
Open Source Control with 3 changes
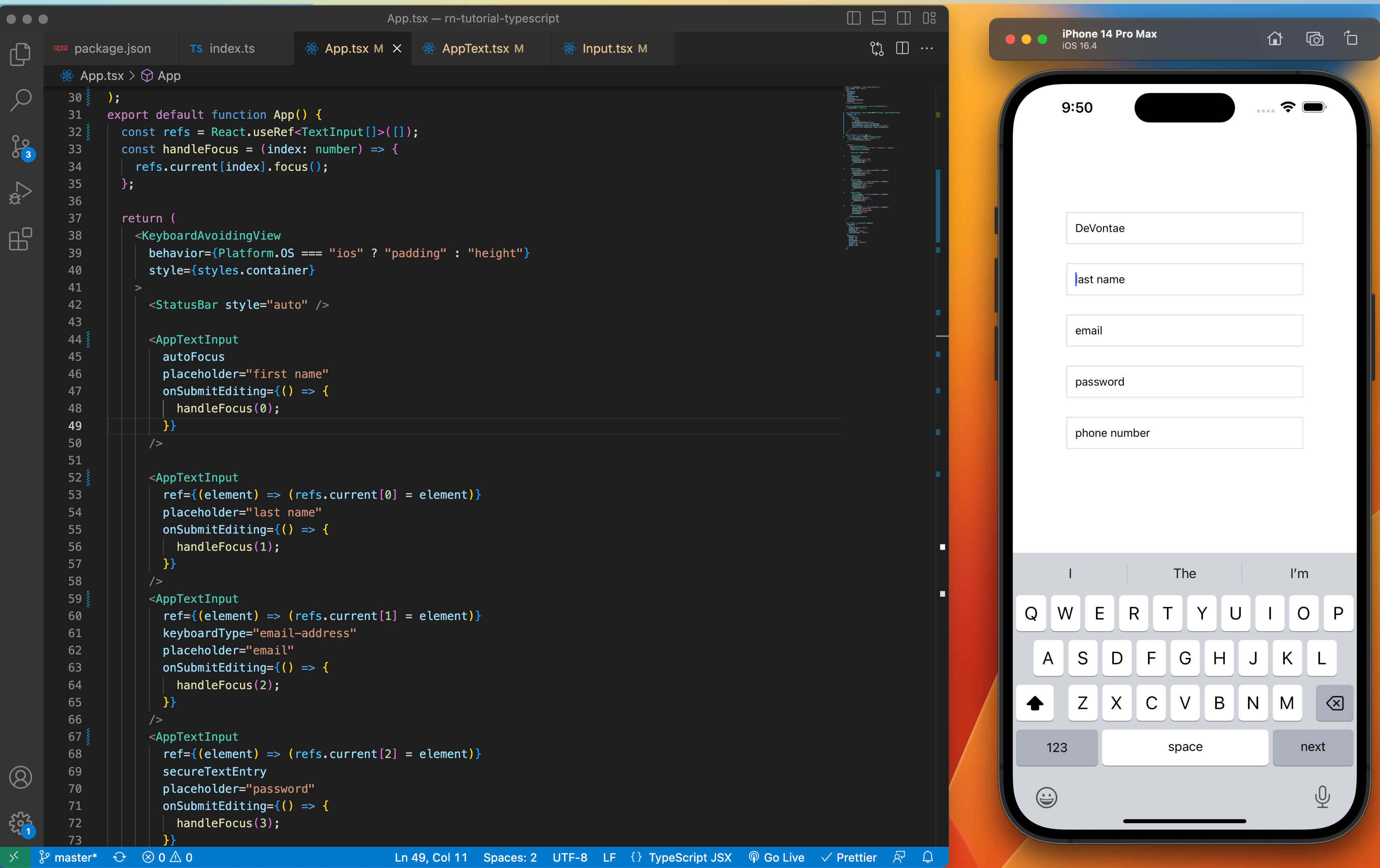(x=21, y=146)
